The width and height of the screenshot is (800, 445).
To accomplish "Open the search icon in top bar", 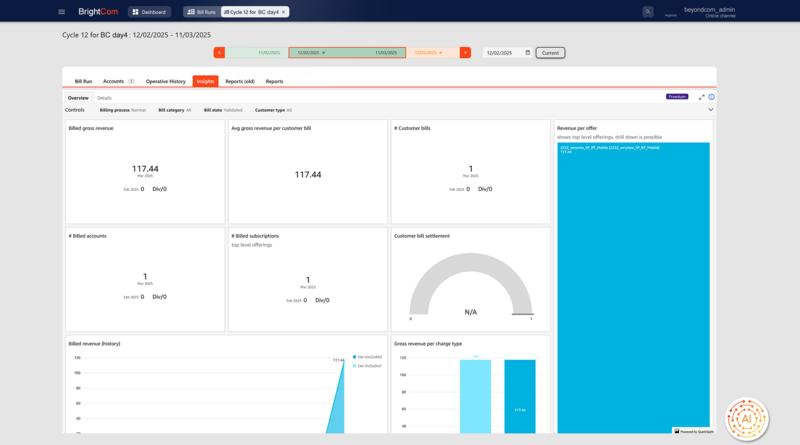I will (x=647, y=12).
